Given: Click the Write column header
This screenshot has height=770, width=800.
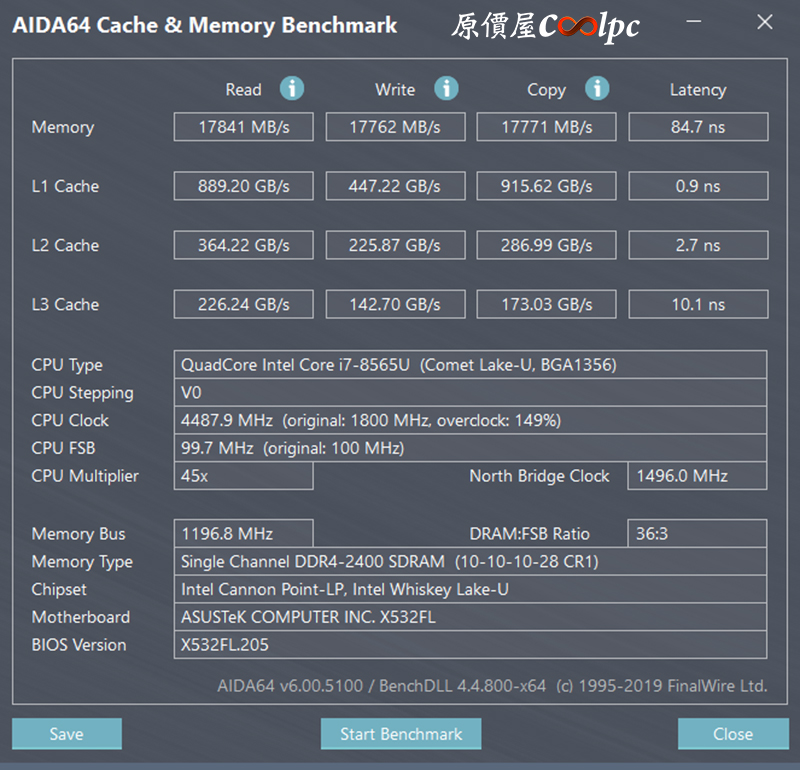Looking at the screenshot, I should 395,89.
